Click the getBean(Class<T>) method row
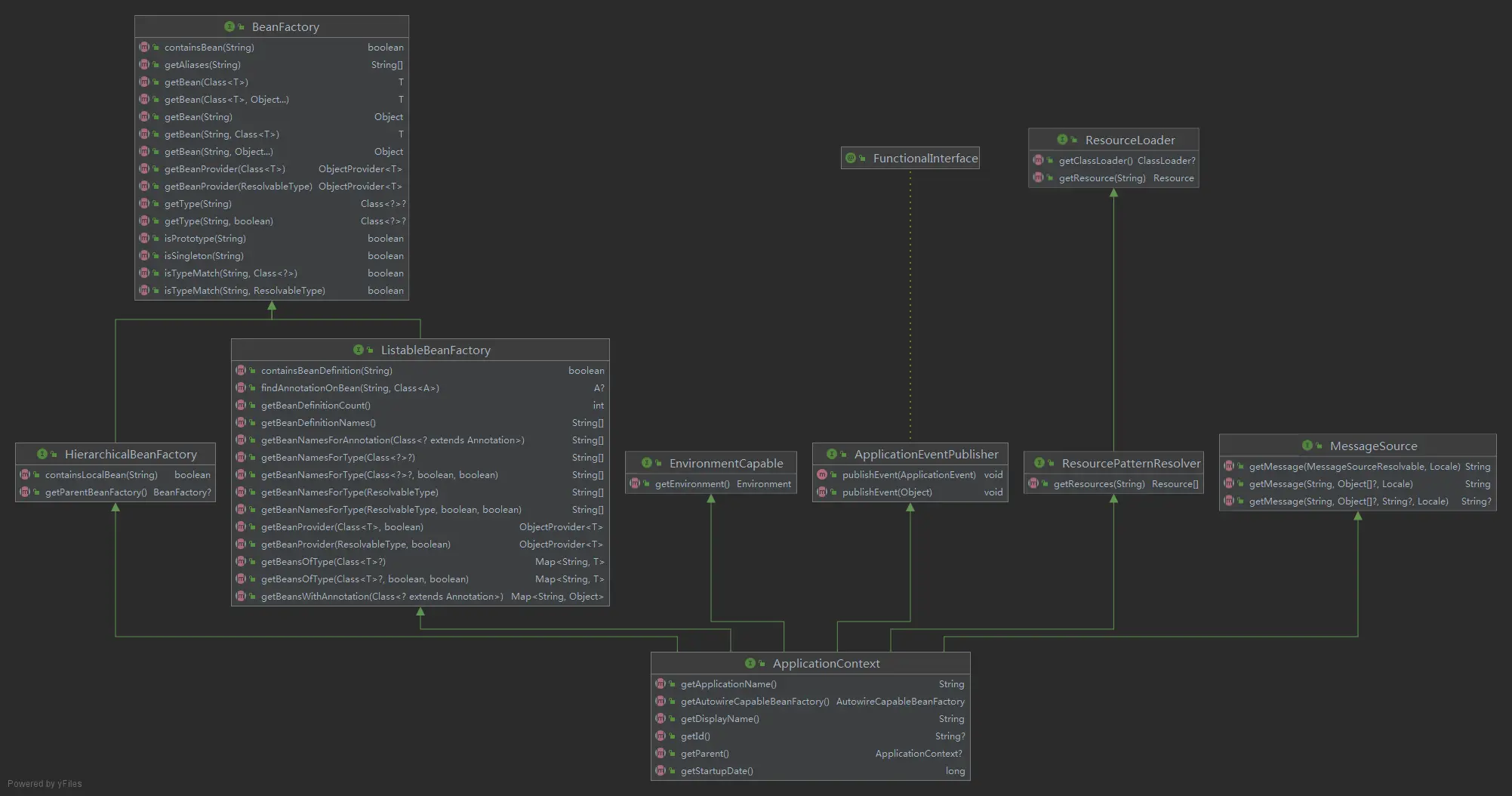 [272, 82]
